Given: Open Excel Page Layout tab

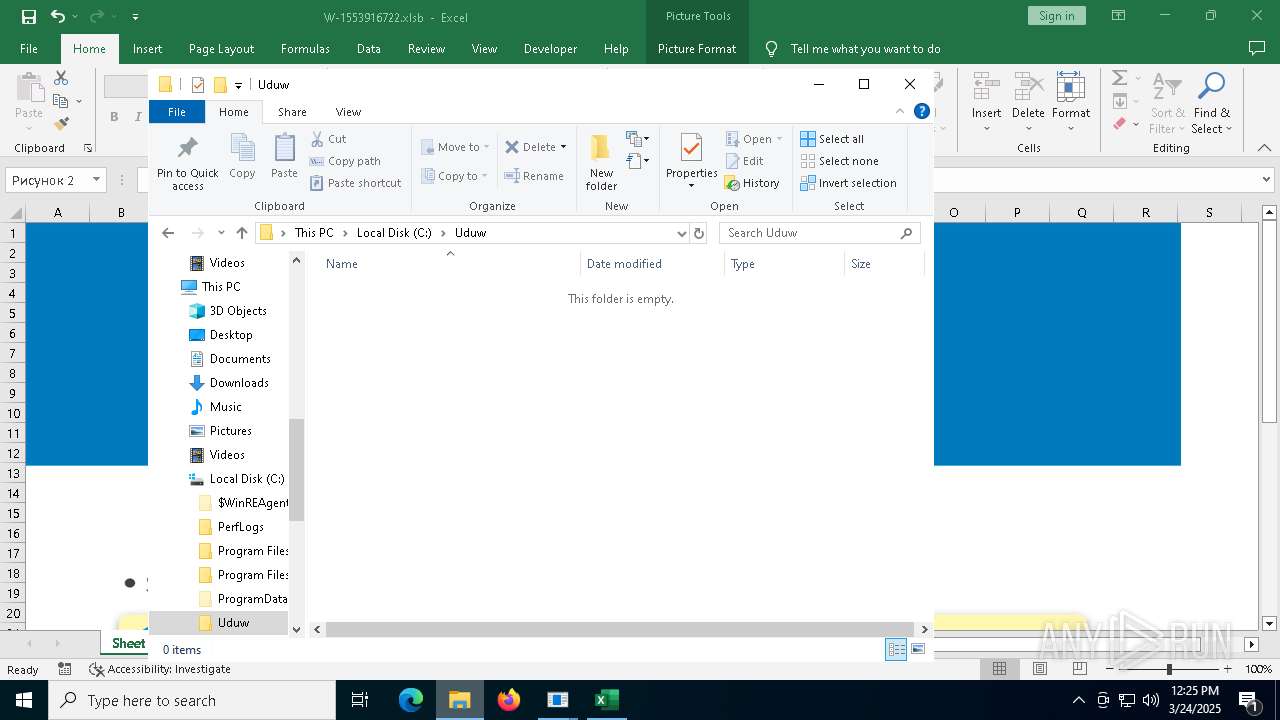Looking at the screenshot, I should coord(221,48).
